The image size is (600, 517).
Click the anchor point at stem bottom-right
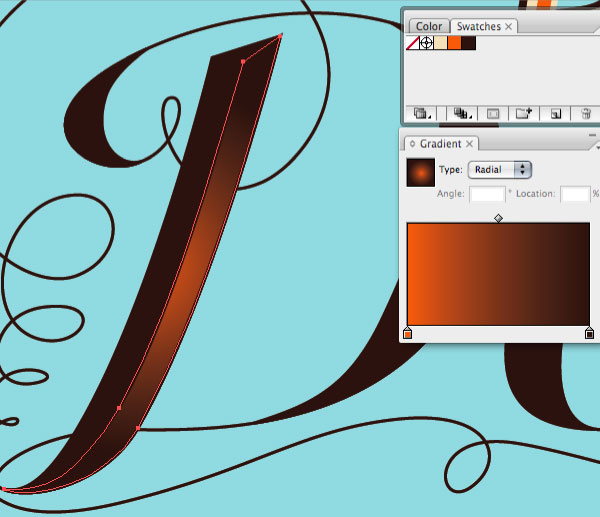click(x=138, y=428)
